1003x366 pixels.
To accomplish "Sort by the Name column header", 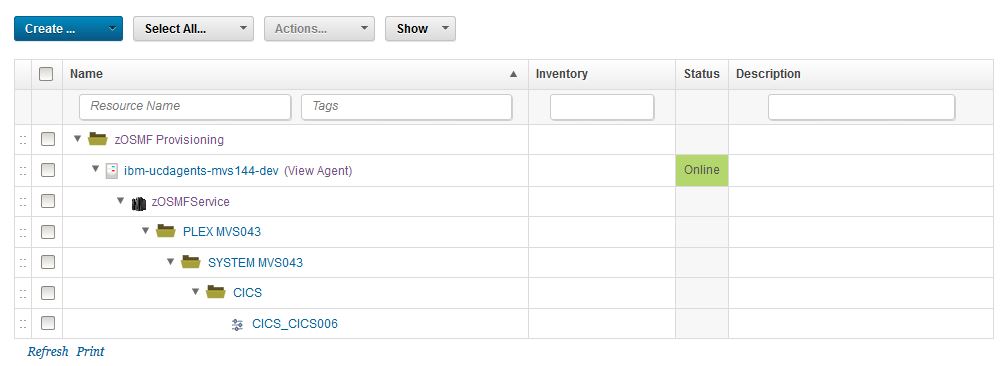I will pyautogui.click(x=86, y=74).
